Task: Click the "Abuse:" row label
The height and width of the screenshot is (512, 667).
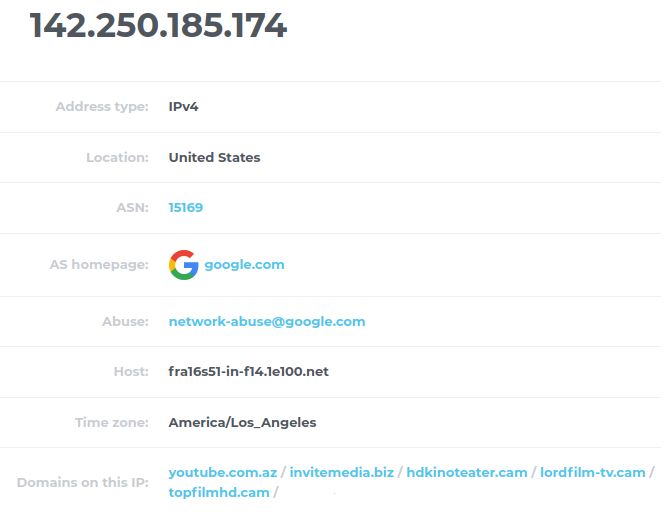Action: 125,322
